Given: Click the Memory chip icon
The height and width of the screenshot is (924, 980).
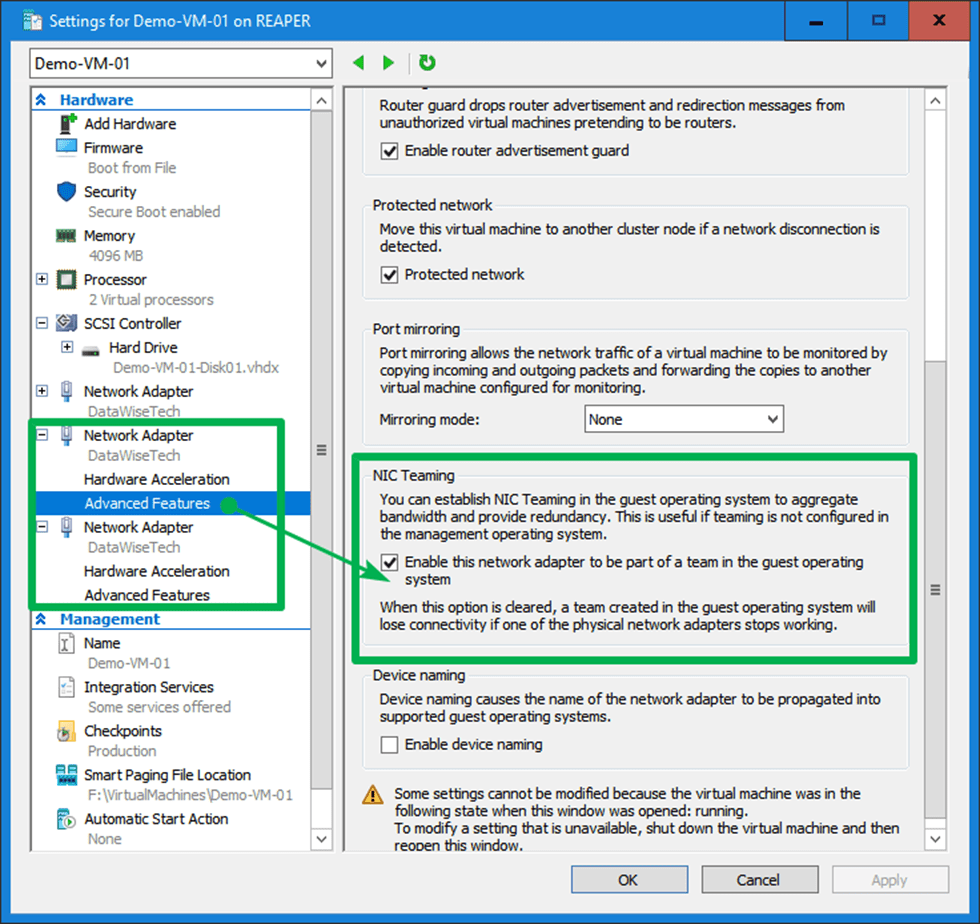Looking at the screenshot, I should (x=66, y=236).
